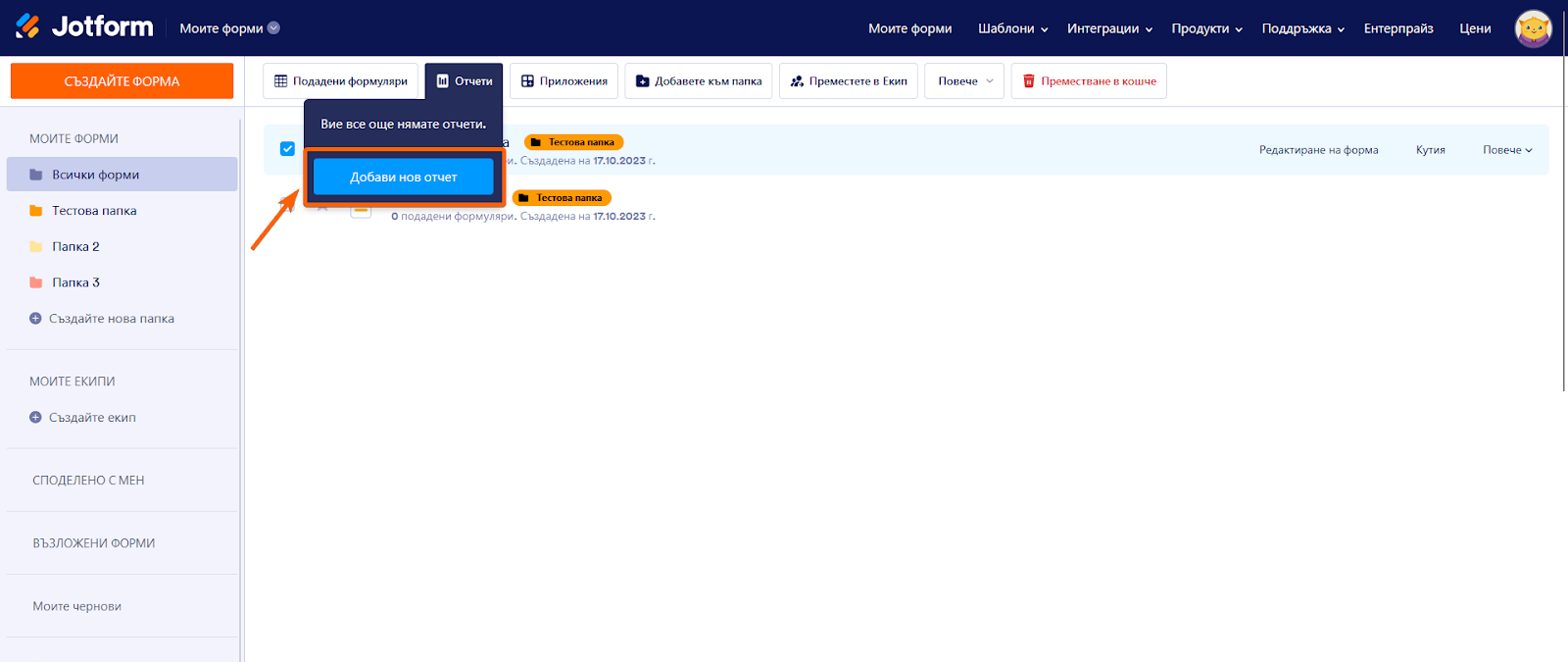Open Подадени формуляри submissions table
Screen dimensions: 1568x662
340,81
